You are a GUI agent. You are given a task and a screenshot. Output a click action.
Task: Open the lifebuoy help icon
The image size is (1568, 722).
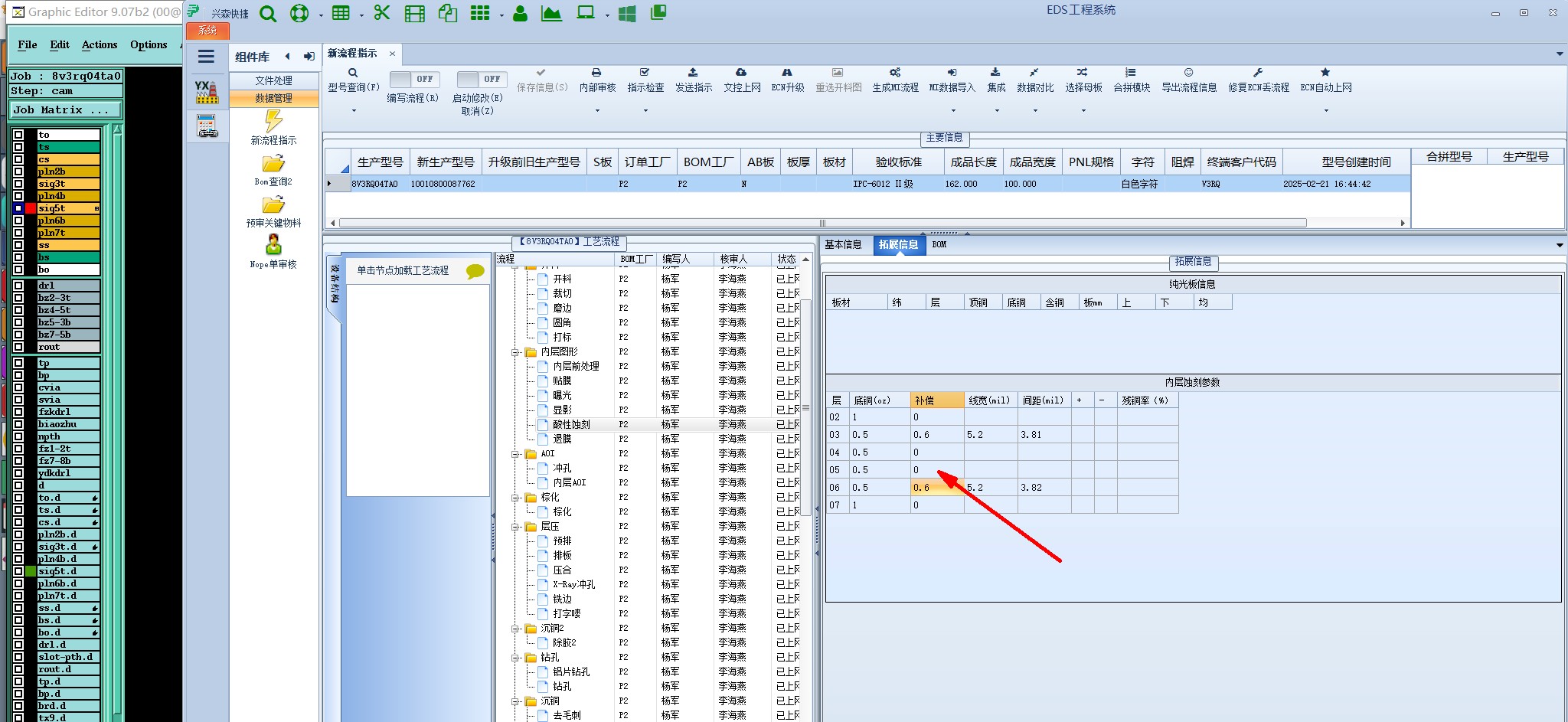coord(299,14)
